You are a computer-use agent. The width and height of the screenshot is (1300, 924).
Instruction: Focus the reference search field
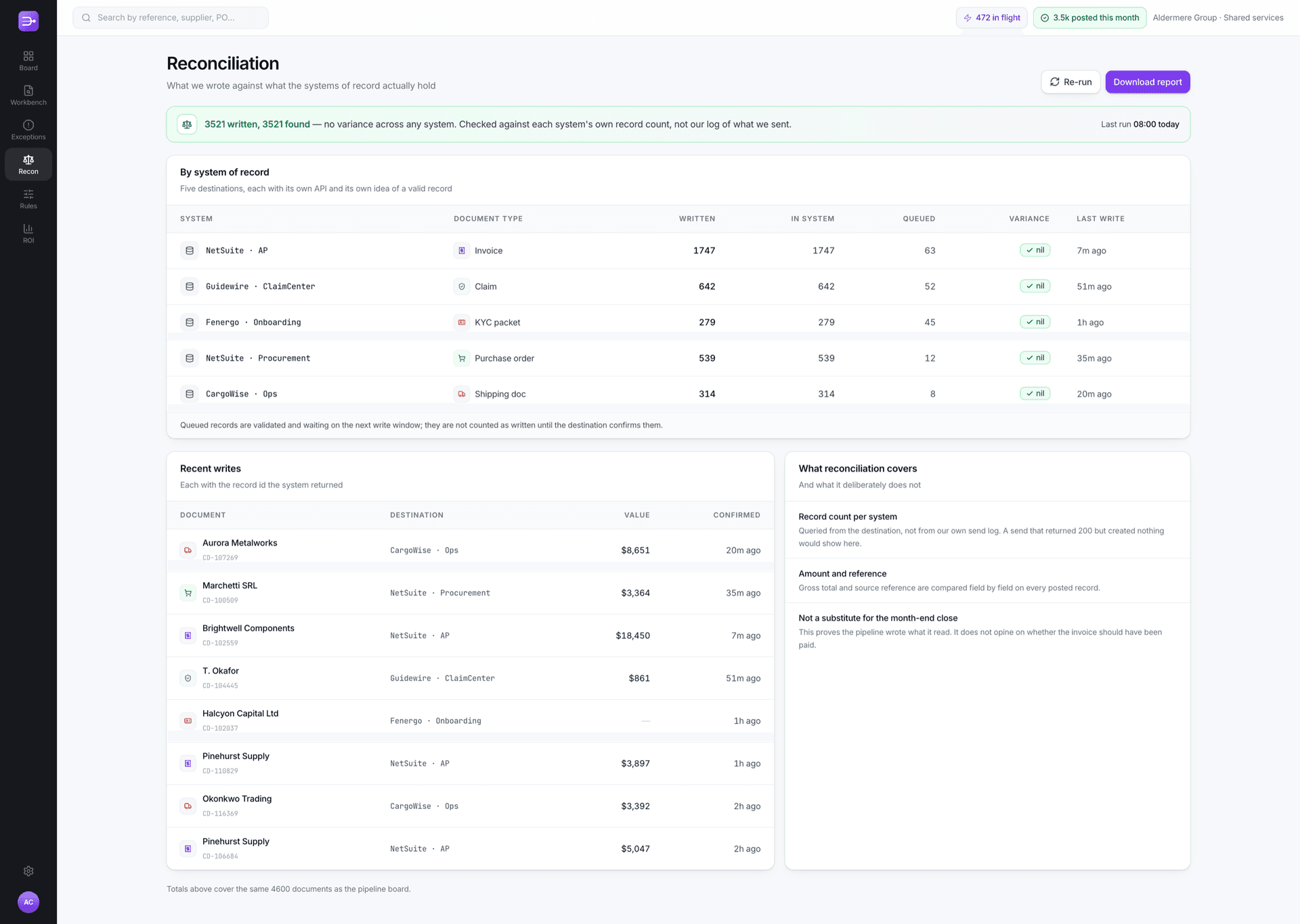[171, 18]
